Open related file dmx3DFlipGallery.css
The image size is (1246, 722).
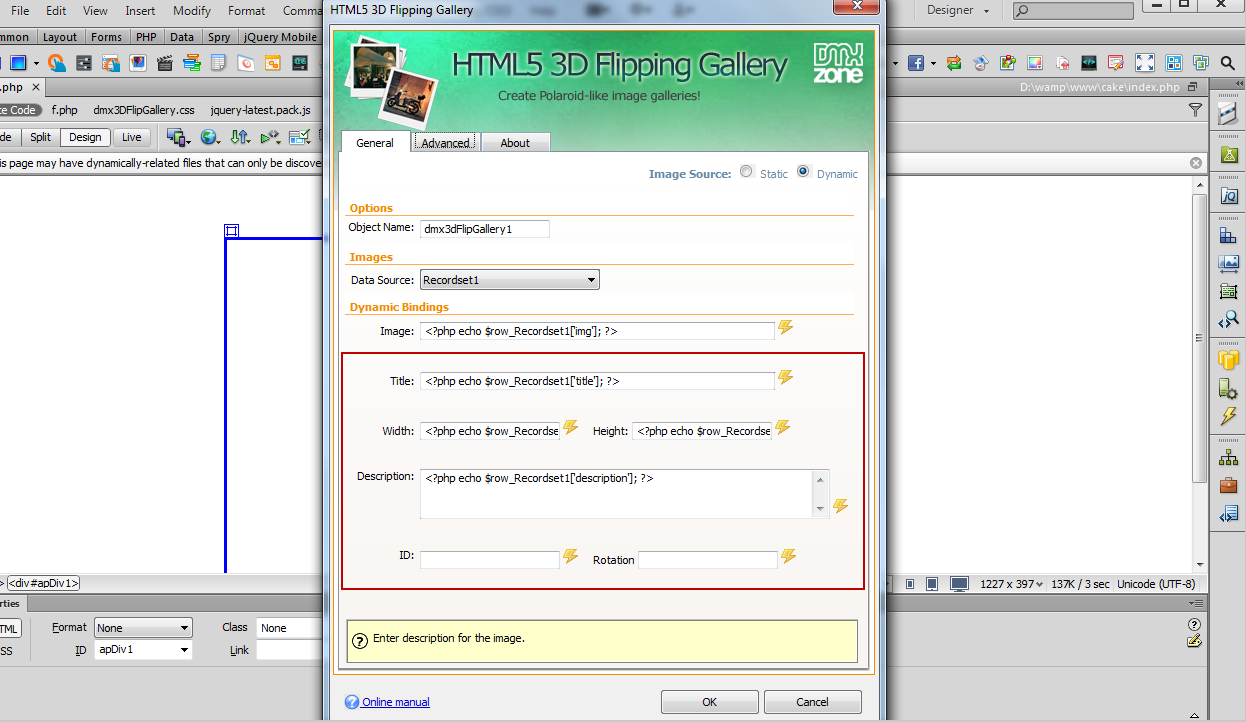tap(144, 110)
